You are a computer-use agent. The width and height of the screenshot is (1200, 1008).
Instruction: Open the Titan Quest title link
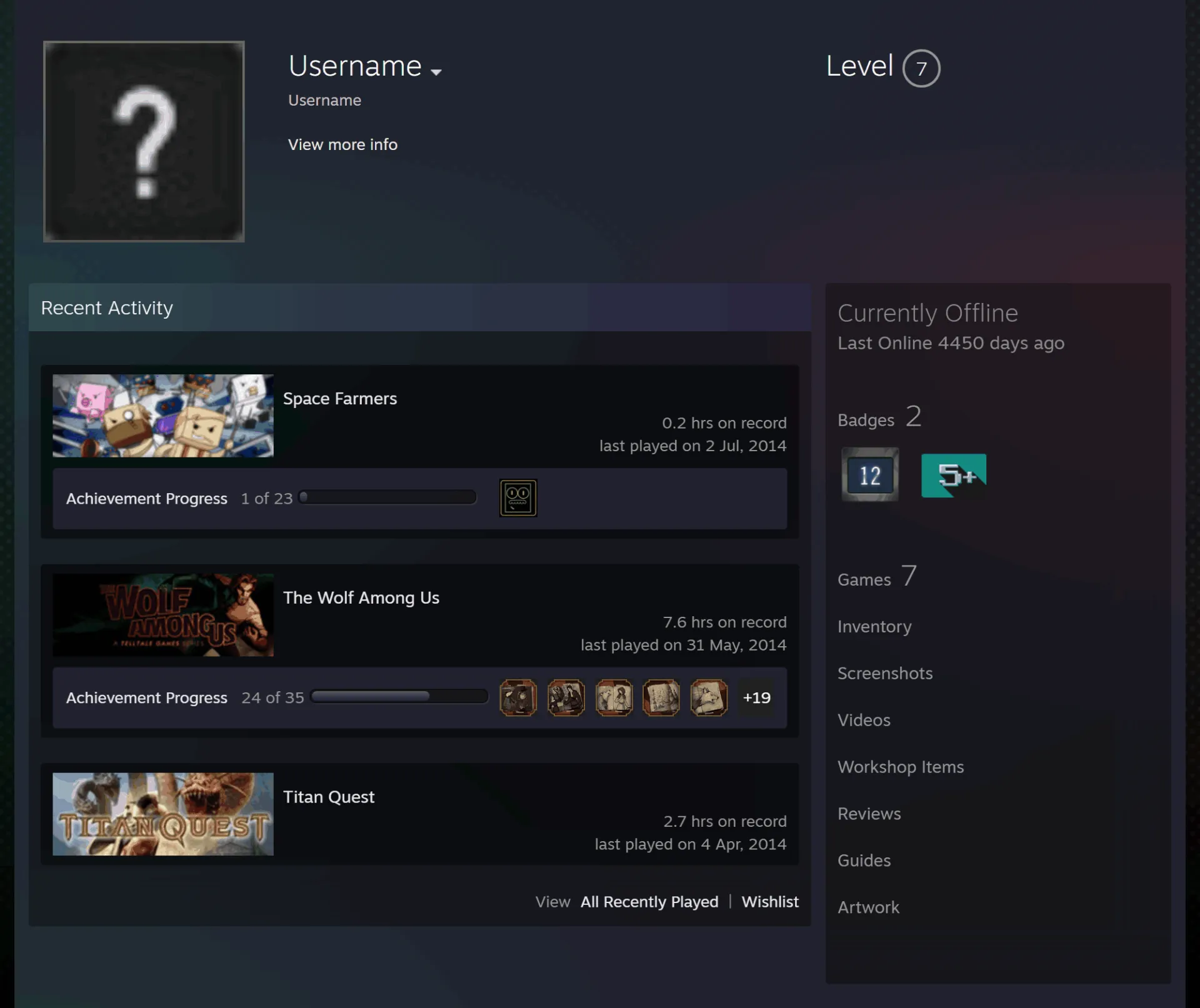click(329, 797)
